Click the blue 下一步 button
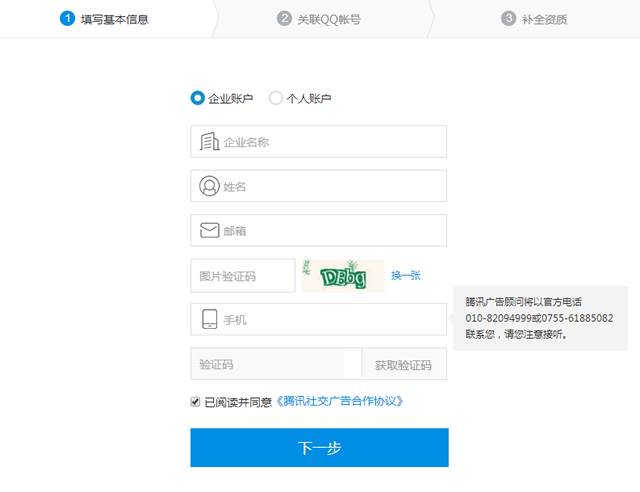The width and height of the screenshot is (640, 492). click(x=319, y=448)
